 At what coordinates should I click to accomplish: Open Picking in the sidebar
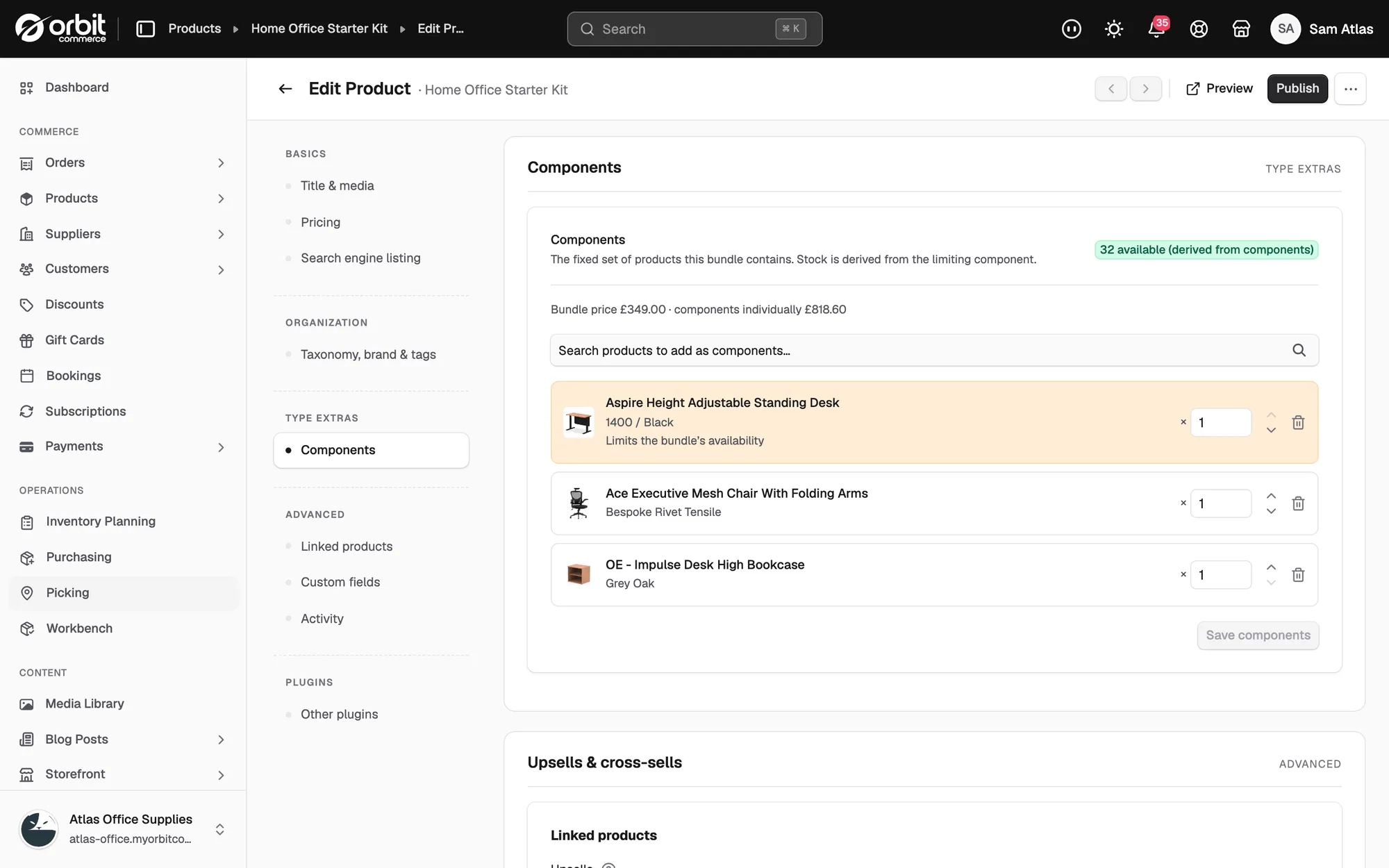[124, 593]
